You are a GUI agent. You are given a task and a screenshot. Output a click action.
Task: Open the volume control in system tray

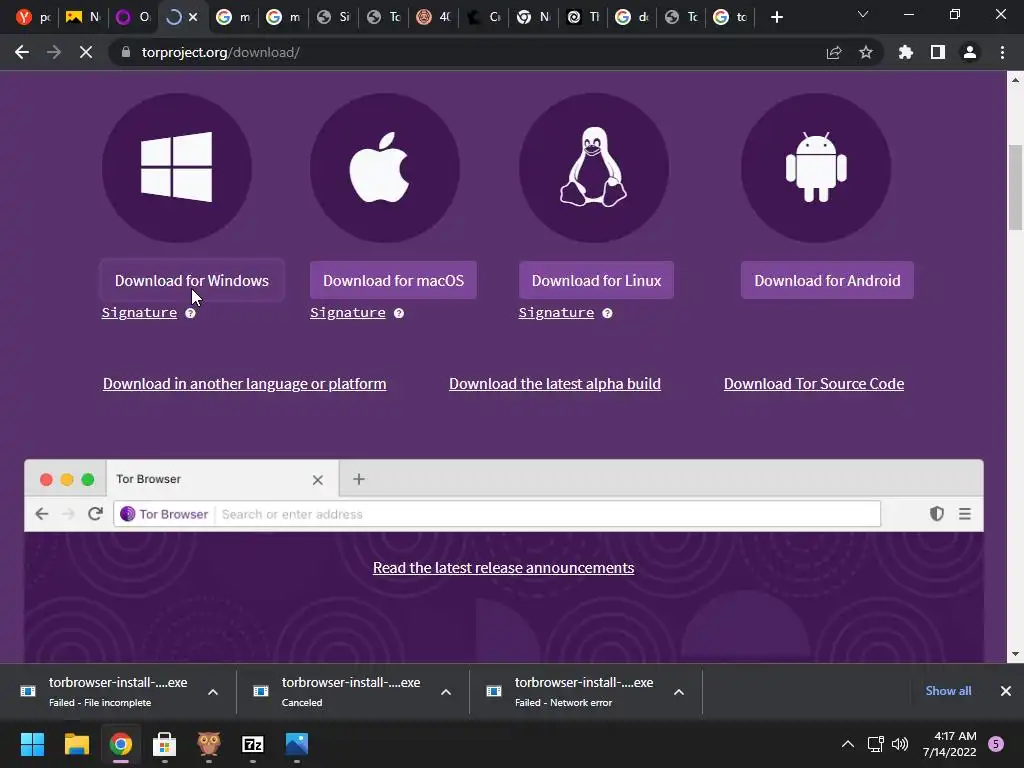coord(900,744)
